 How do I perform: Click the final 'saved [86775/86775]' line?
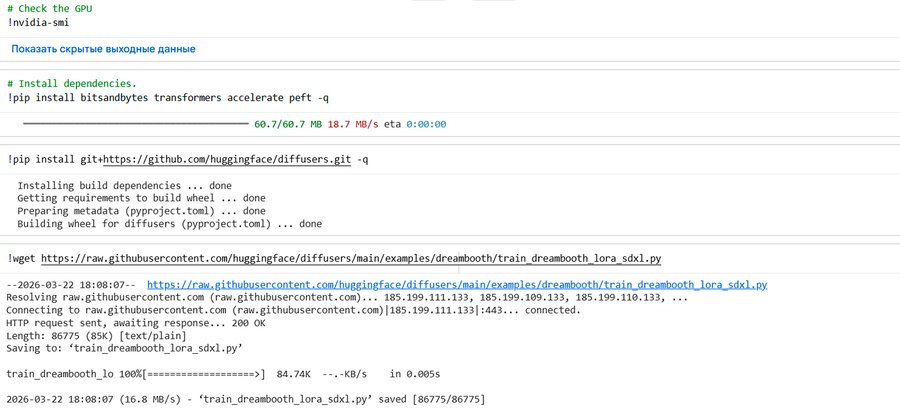[x=246, y=399]
